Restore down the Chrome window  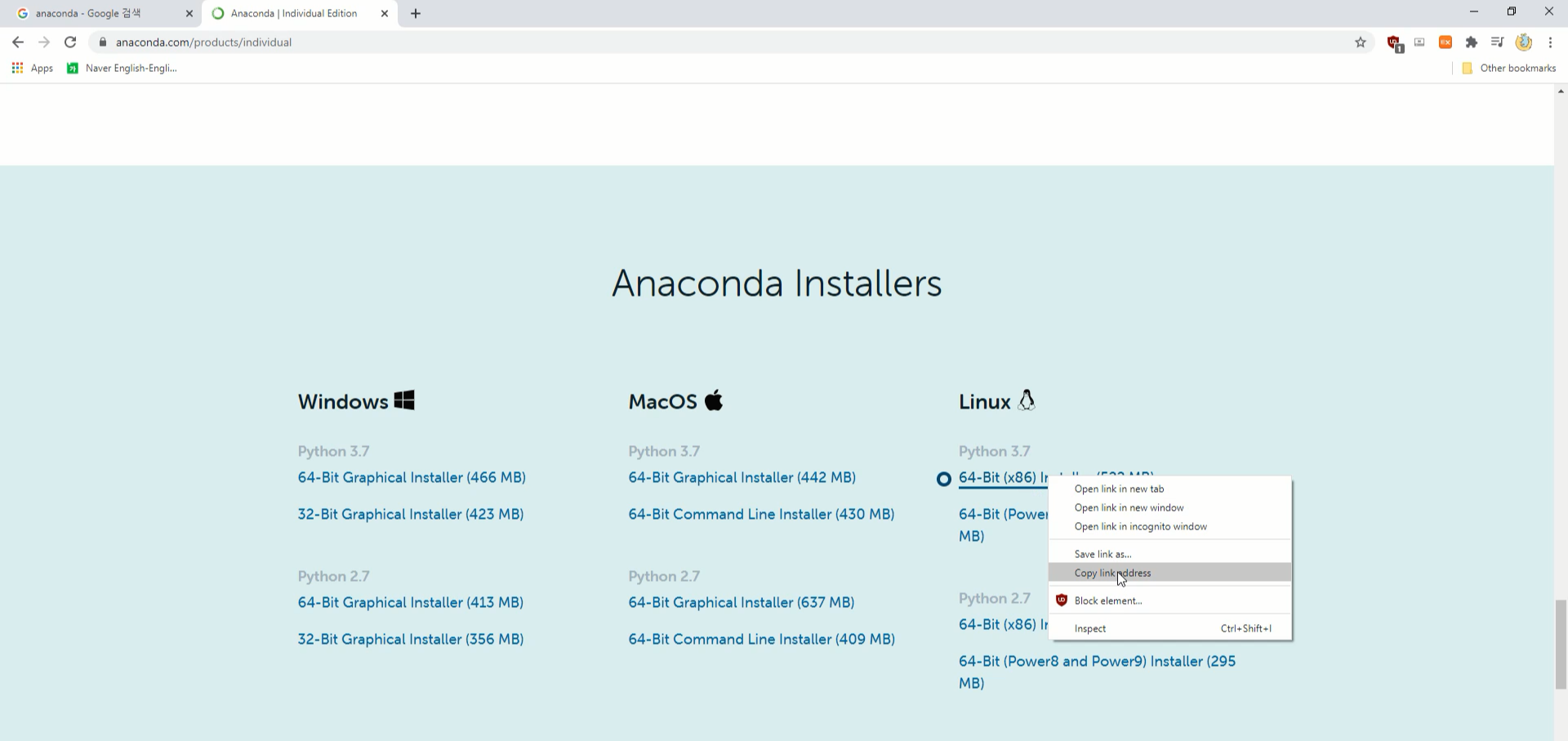tap(1512, 12)
